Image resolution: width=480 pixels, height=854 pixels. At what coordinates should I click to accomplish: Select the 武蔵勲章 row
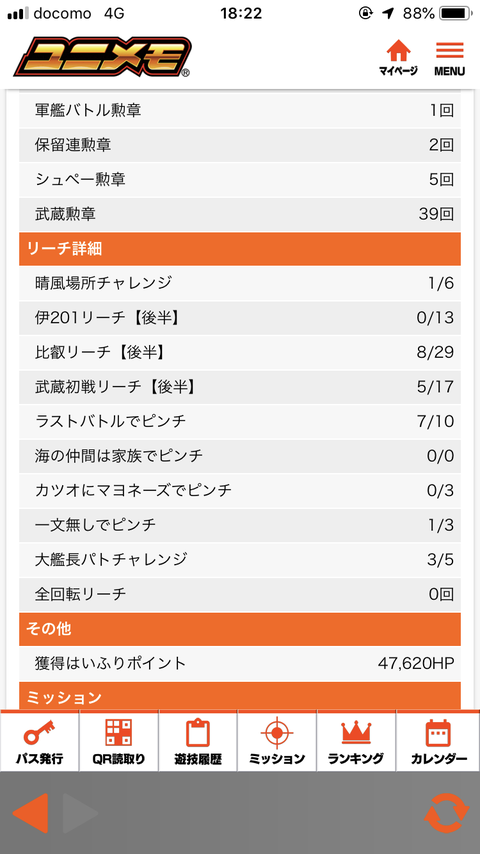pyautogui.click(x=240, y=214)
